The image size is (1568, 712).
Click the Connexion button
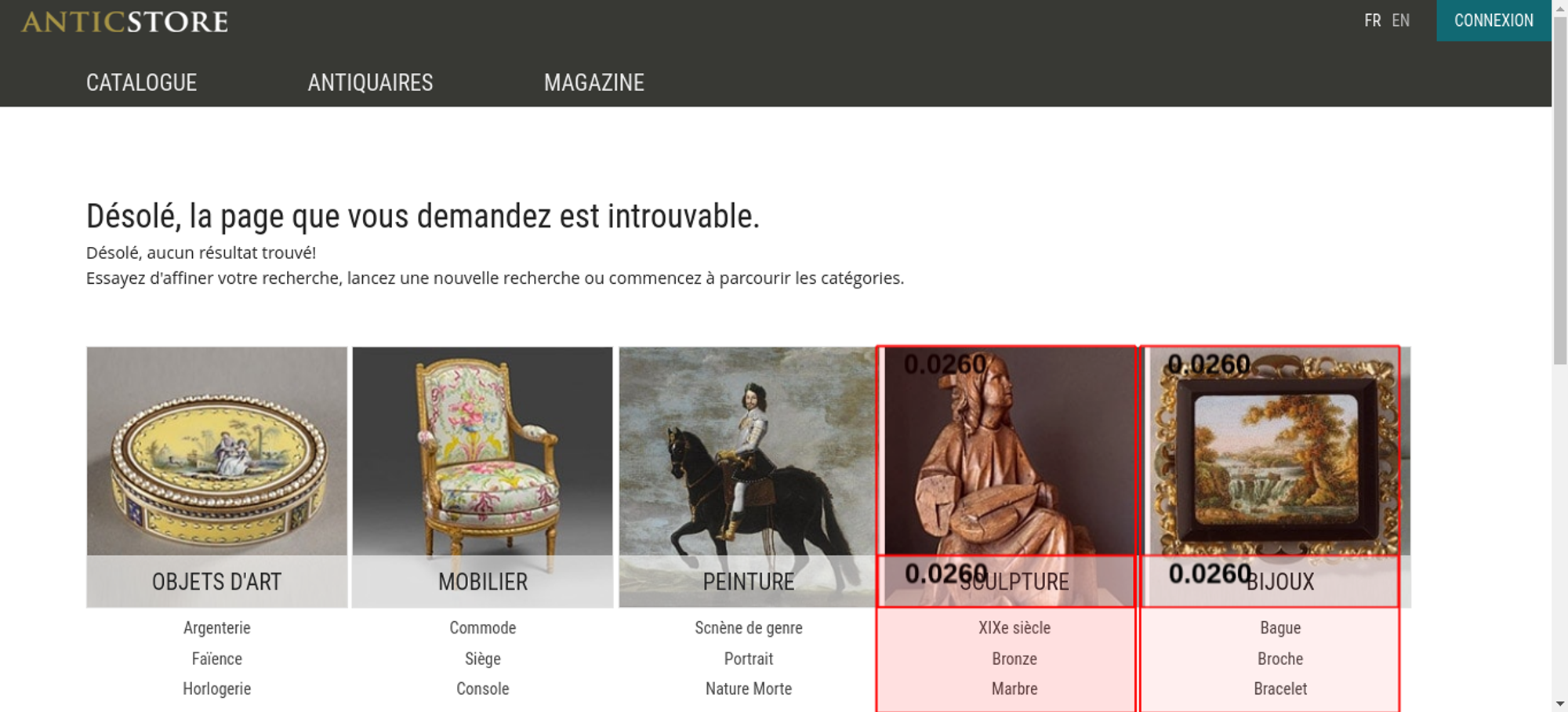tap(1494, 20)
